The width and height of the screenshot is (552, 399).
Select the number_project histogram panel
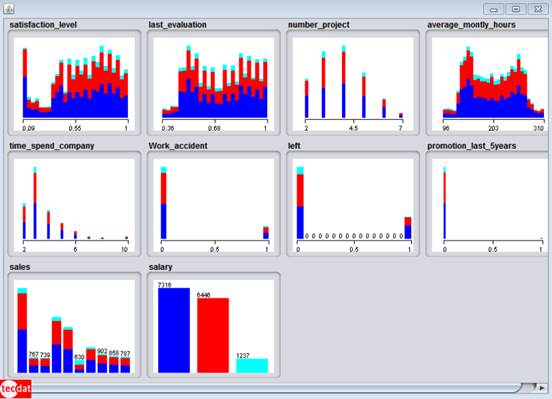tap(353, 83)
